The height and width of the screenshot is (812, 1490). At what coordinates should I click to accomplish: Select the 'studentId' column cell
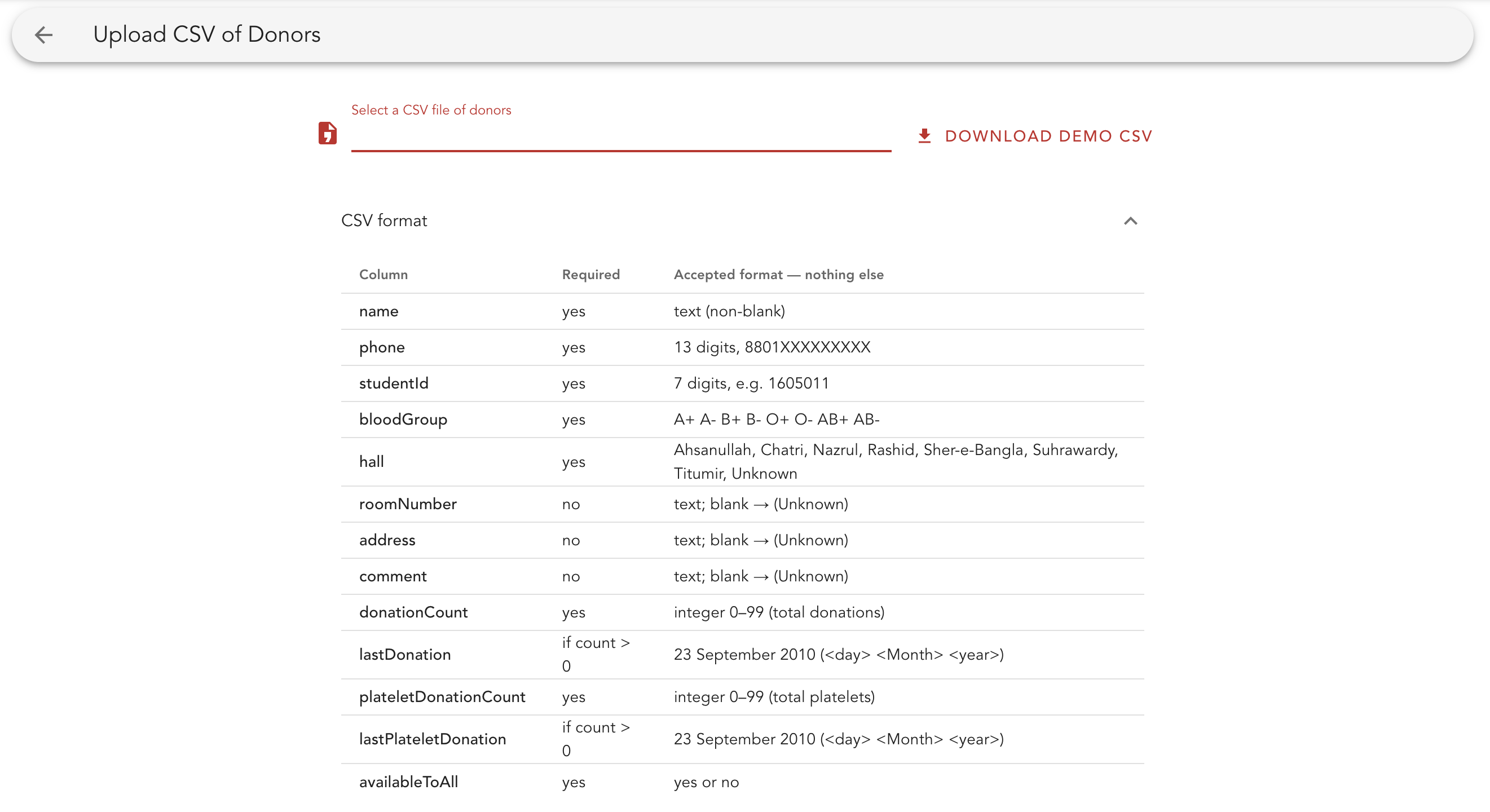point(393,383)
